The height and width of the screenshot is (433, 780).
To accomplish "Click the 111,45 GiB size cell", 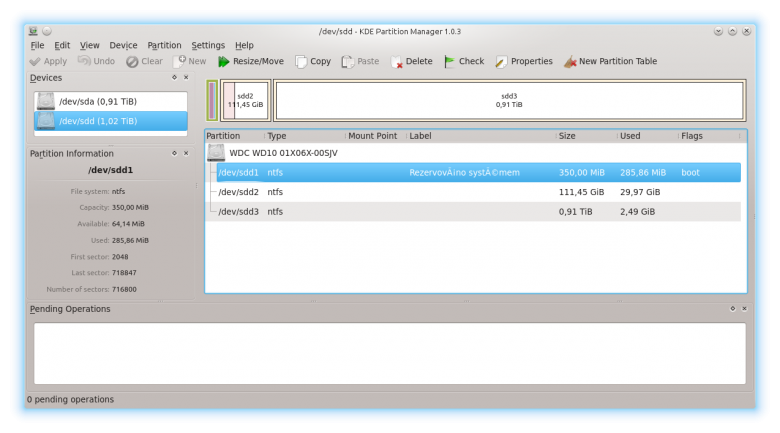I will 582,192.
